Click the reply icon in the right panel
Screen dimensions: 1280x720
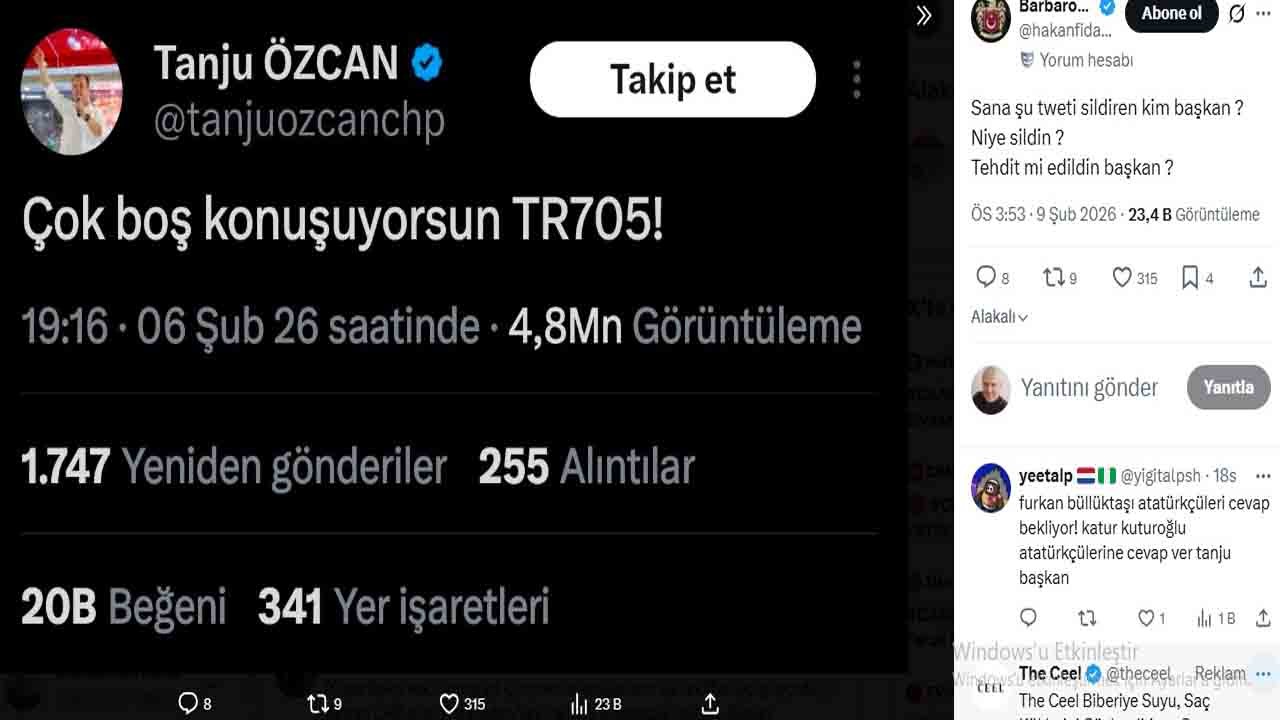click(986, 277)
